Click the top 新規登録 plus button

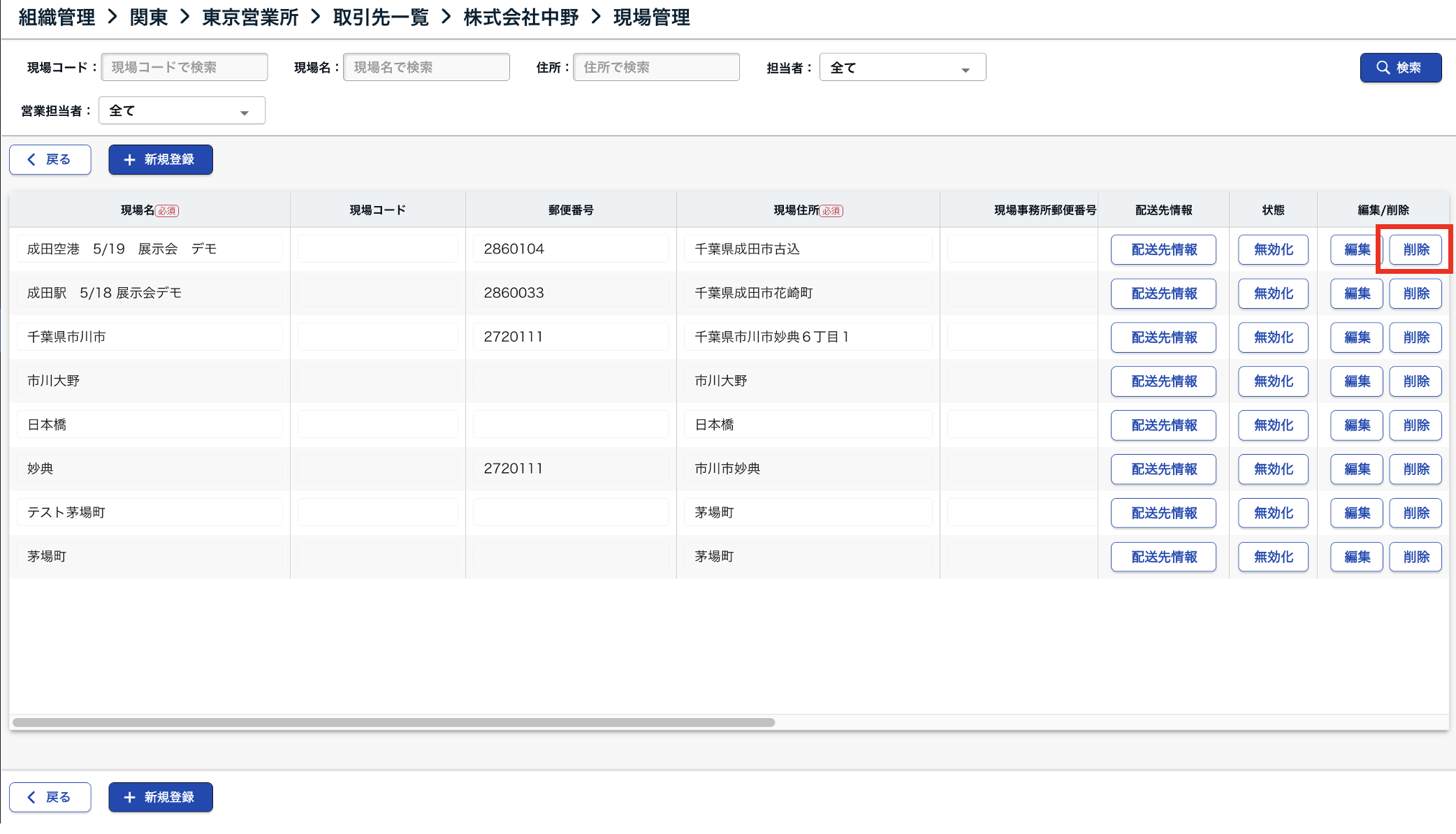pyautogui.click(x=161, y=159)
